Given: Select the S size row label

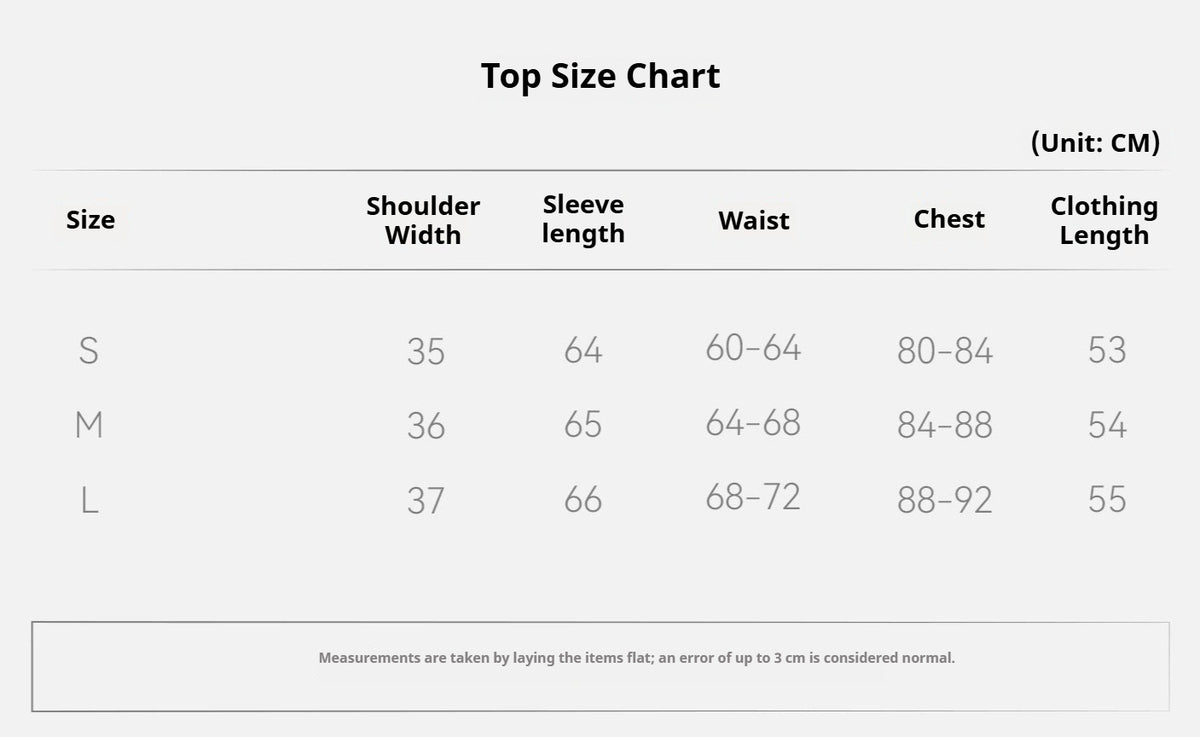Looking at the screenshot, I should point(89,350).
